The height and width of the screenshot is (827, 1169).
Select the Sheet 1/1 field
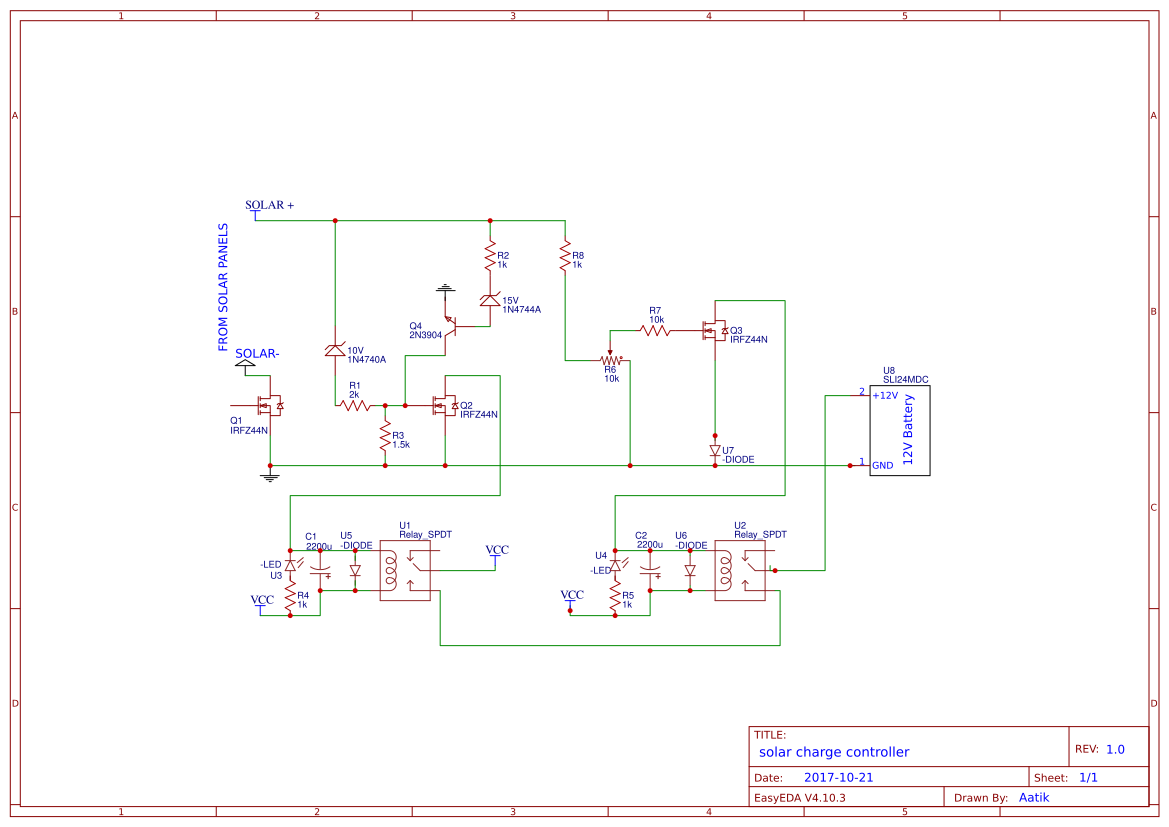pos(1090,776)
